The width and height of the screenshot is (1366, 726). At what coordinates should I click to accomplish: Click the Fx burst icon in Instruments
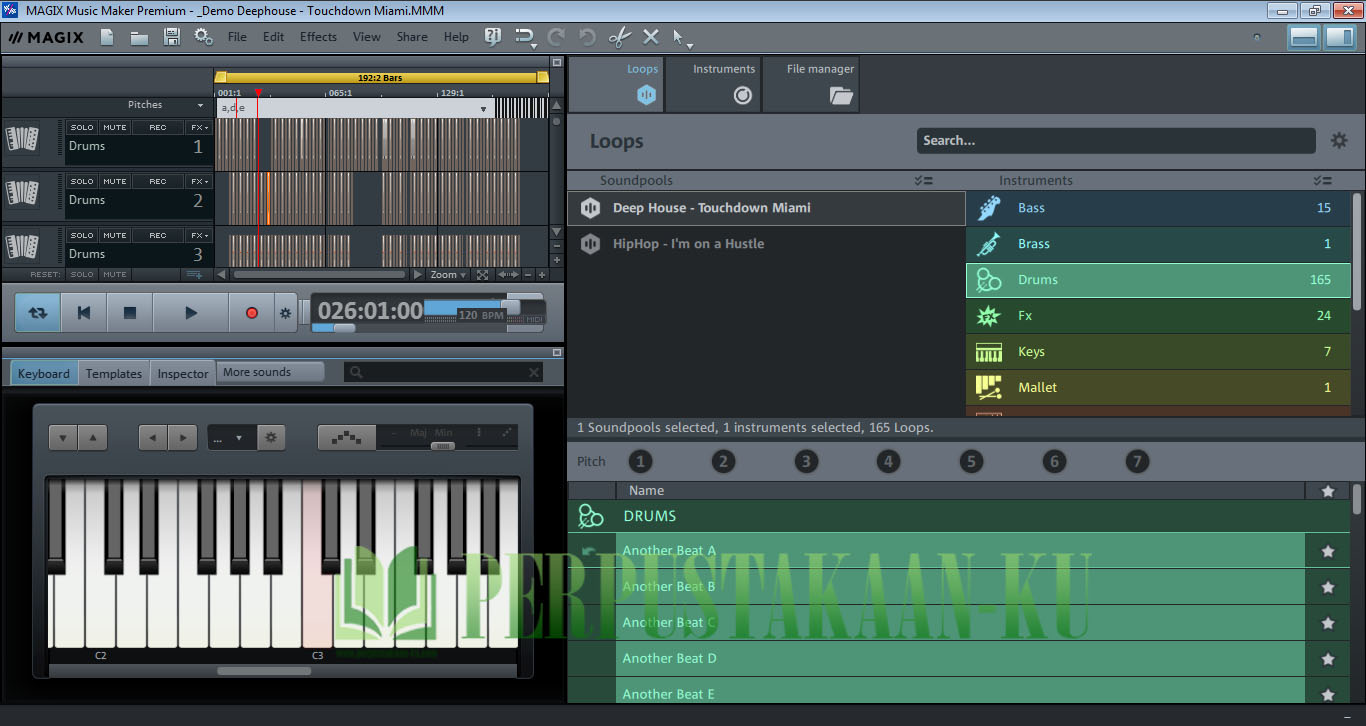coord(988,316)
